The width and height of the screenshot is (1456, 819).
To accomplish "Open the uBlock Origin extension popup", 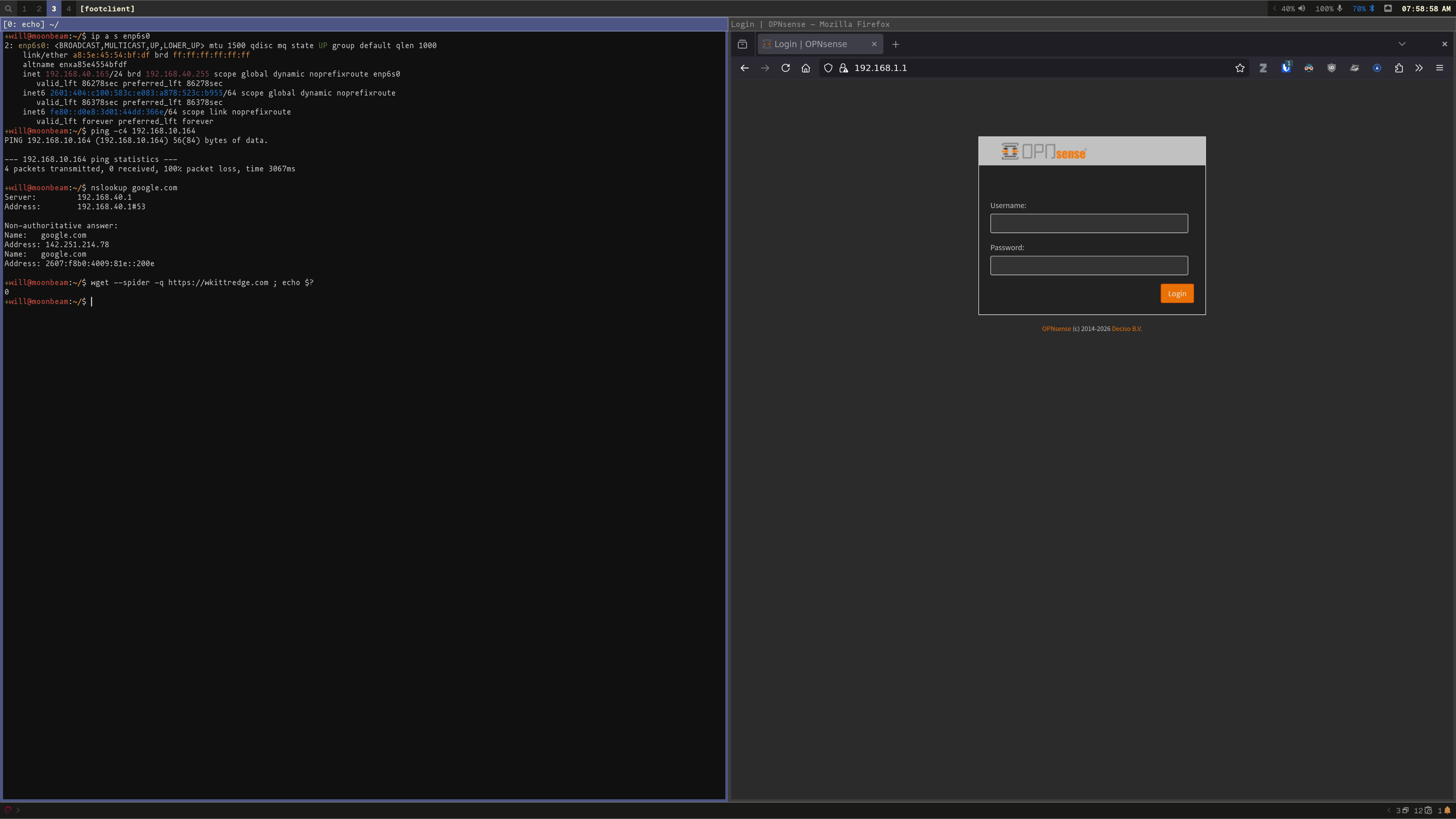I will click(x=1332, y=68).
